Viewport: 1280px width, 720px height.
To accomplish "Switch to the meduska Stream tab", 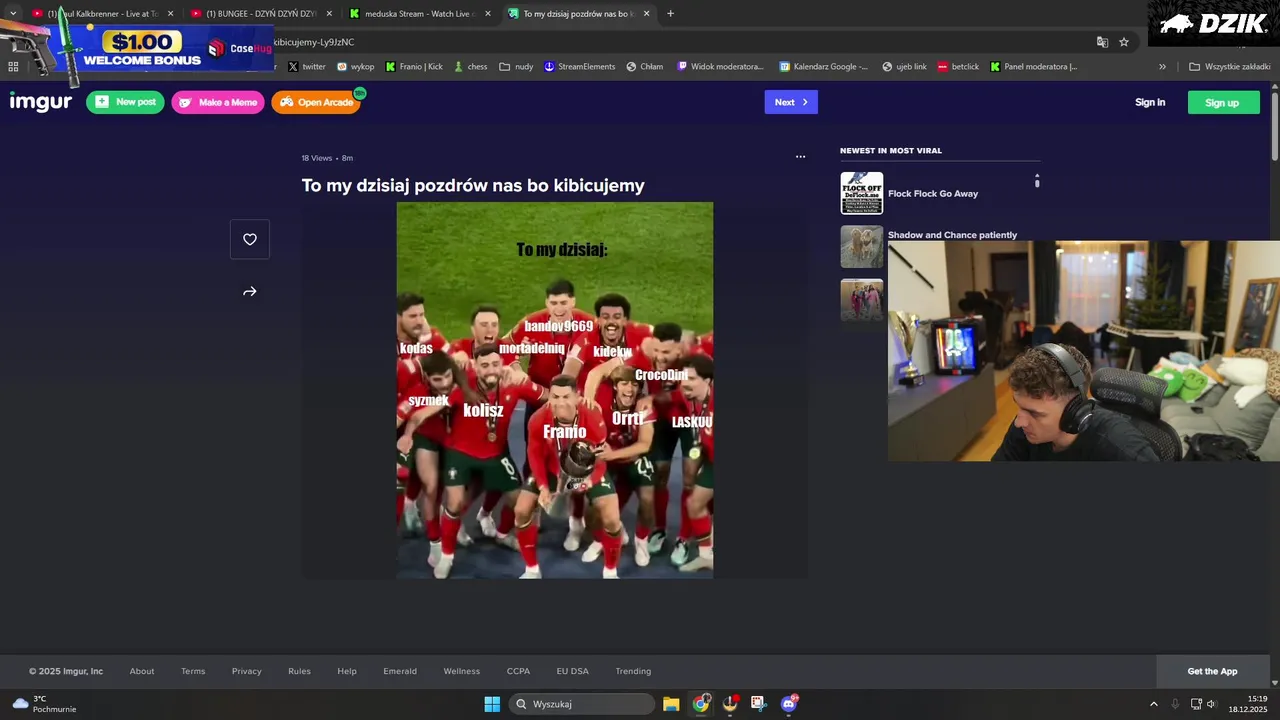I will (x=418, y=14).
